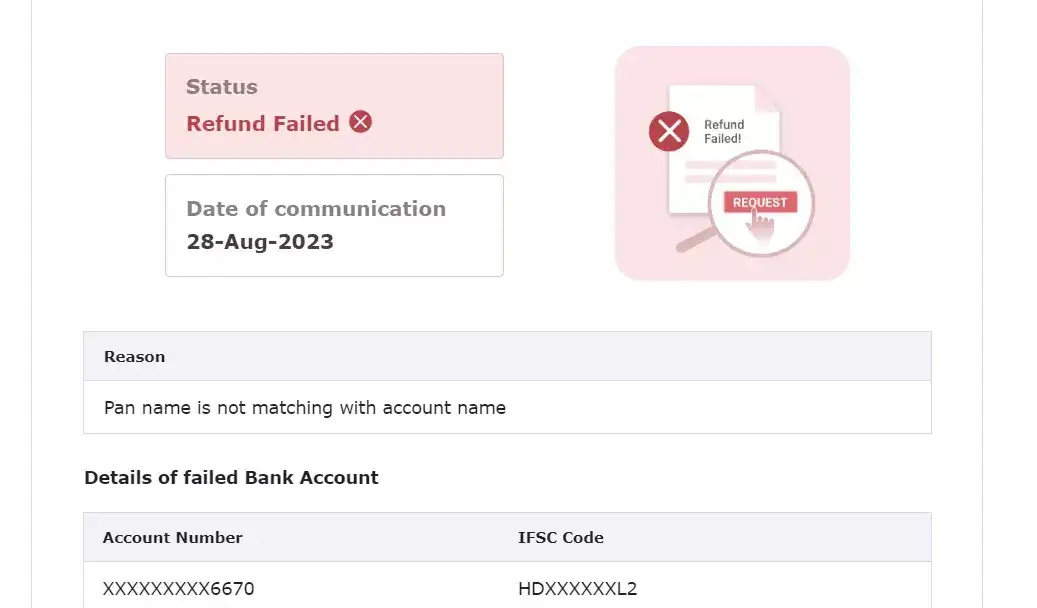The image size is (1037, 608).
Task: Select the masked IFSC code HDXXXXXXL2
Action: click(x=577, y=589)
